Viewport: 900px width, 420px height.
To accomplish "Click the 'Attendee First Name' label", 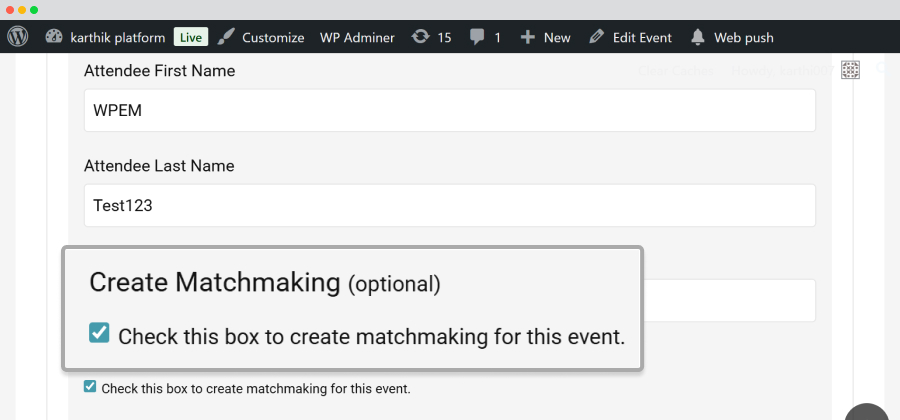I will click(x=160, y=71).
